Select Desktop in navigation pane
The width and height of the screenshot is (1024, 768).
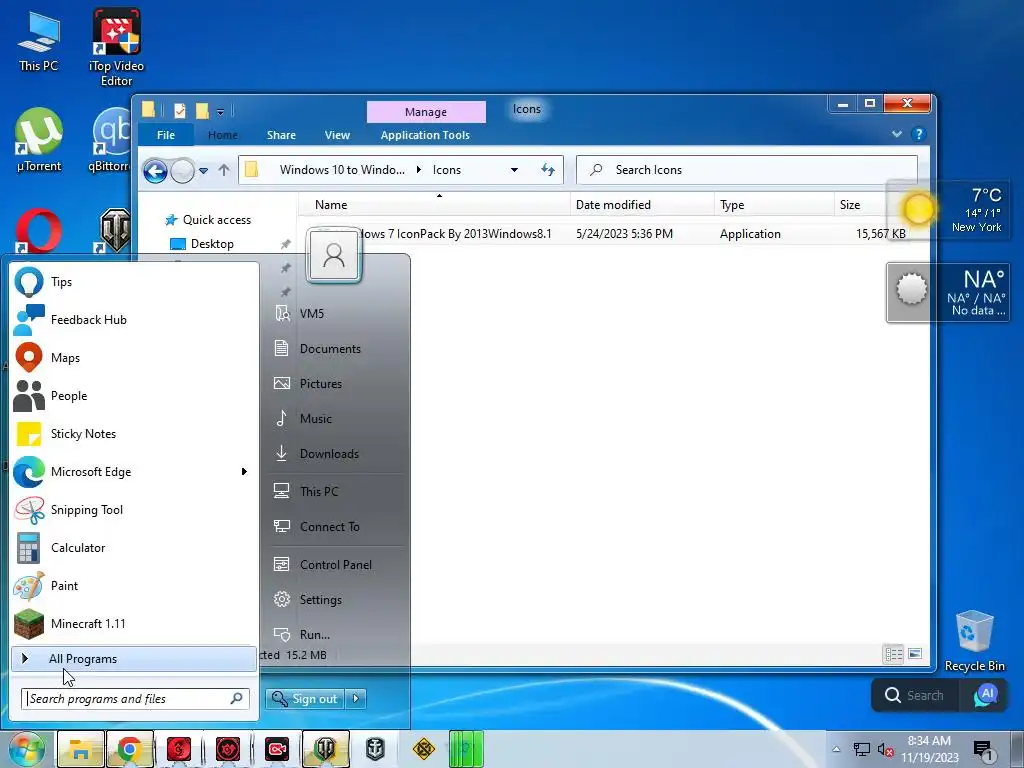point(212,244)
